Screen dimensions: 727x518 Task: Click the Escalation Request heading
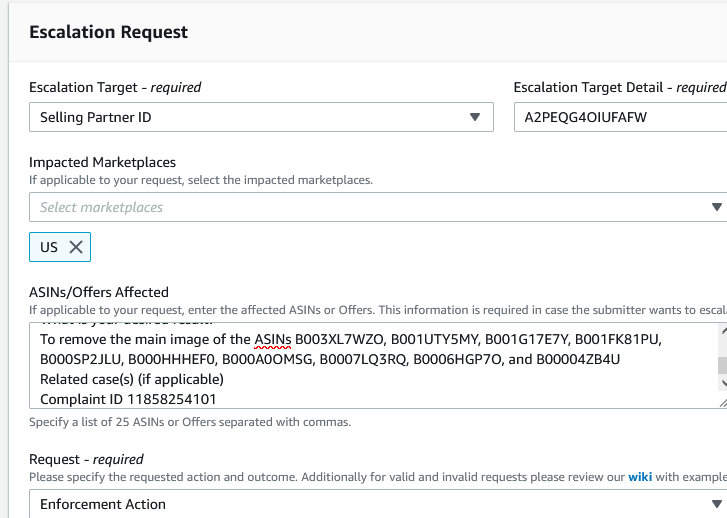(108, 32)
